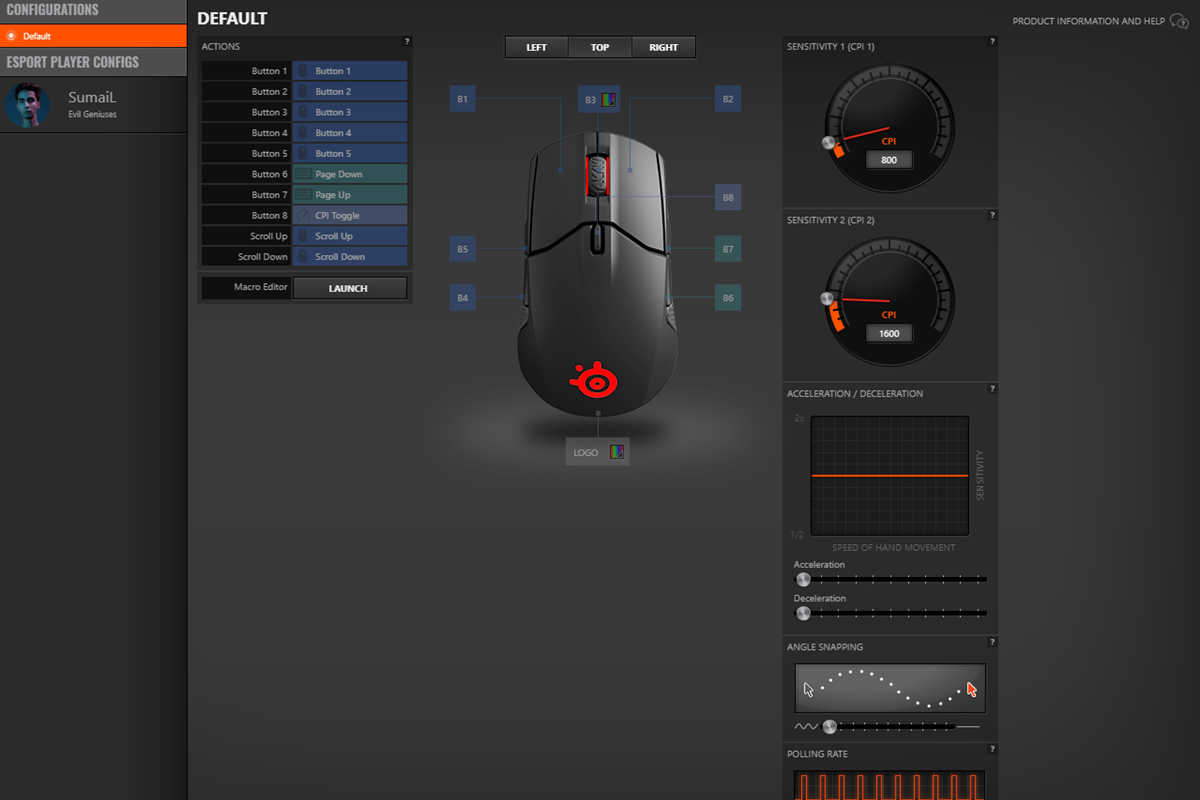Screen dimensions: 1200x800
Task: Open Button 7 Page Up action dropdown
Action: [x=350, y=195]
